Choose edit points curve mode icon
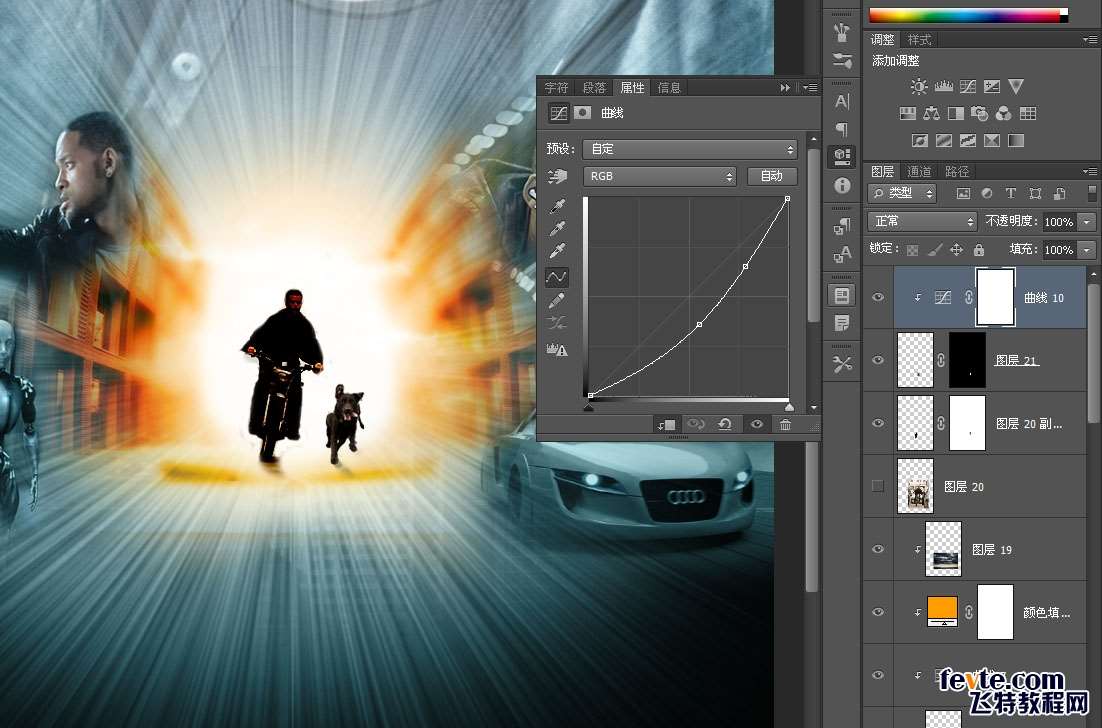Viewport: 1102px width, 728px height. click(x=557, y=277)
